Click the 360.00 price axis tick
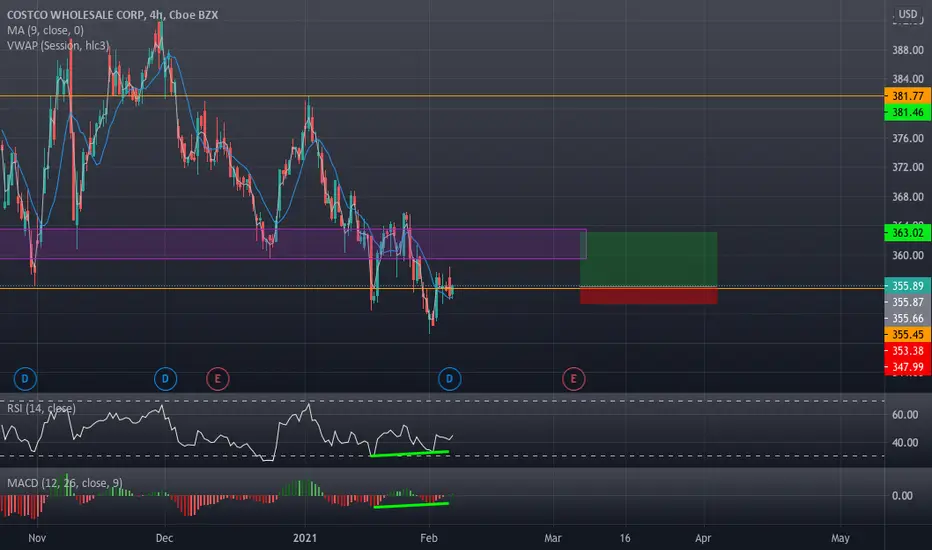This screenshot has height=550, width=932. pyautogui.click(x=908, y=255)
